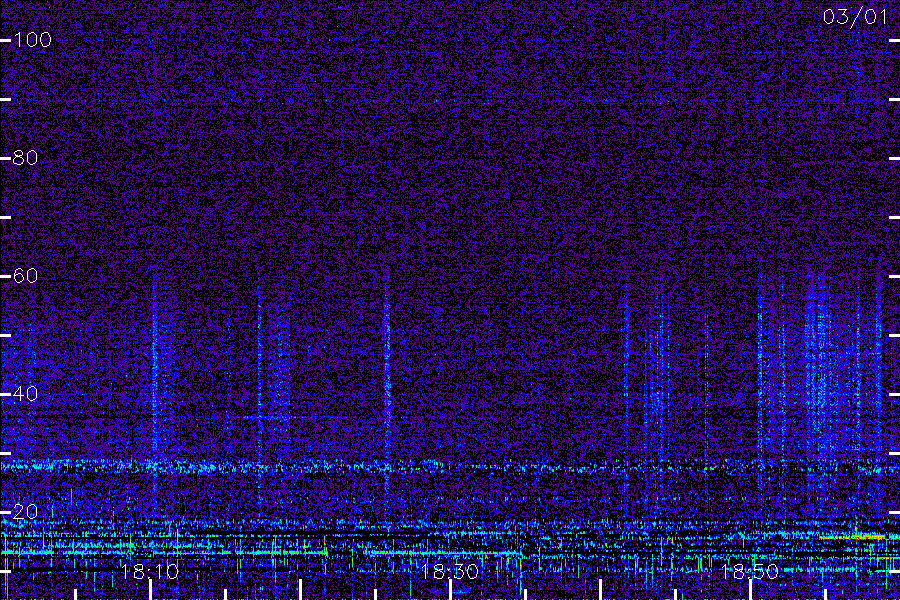Click the 20 frequency axis label
Viewport: 900px width, 600px height.
(x=25, y=511)
